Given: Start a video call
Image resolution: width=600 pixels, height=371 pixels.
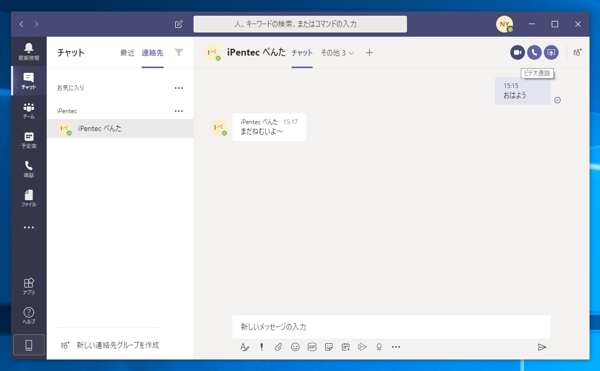Looking at the screenshot, I should [517, 52].
